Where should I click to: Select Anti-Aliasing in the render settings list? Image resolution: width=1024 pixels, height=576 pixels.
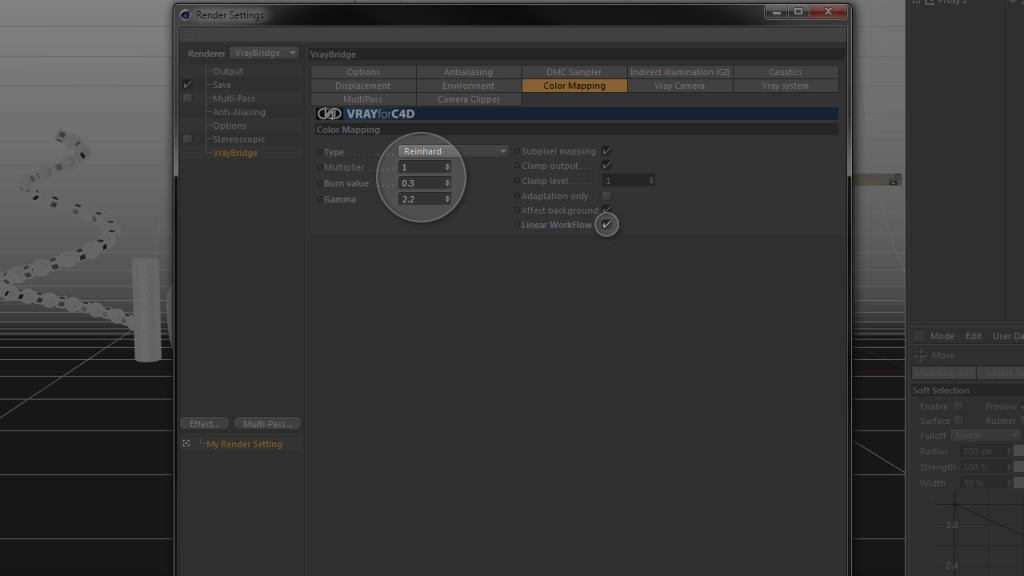[x=239, y=112]
